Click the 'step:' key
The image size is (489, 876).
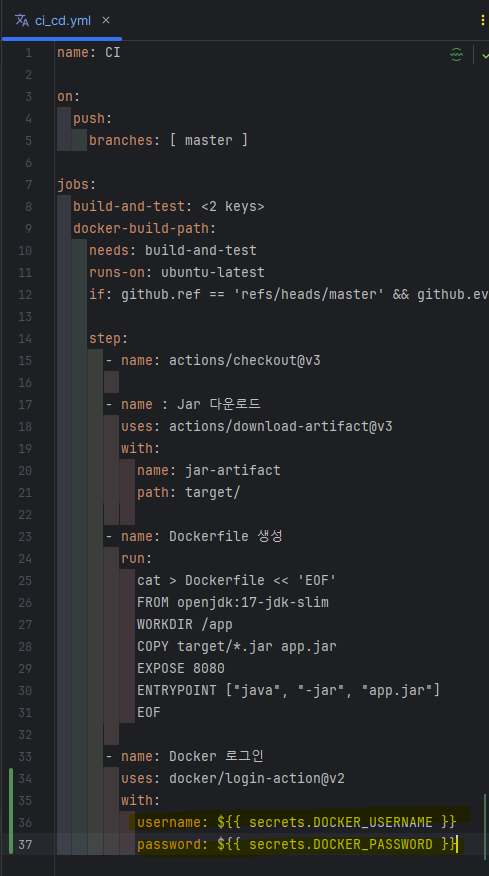point(108,339)
